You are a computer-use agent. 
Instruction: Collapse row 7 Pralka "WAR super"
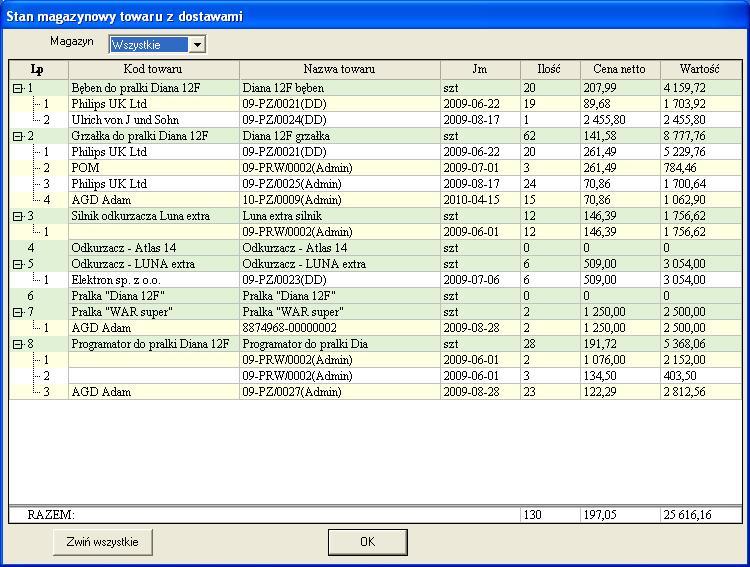coord(17,312)
